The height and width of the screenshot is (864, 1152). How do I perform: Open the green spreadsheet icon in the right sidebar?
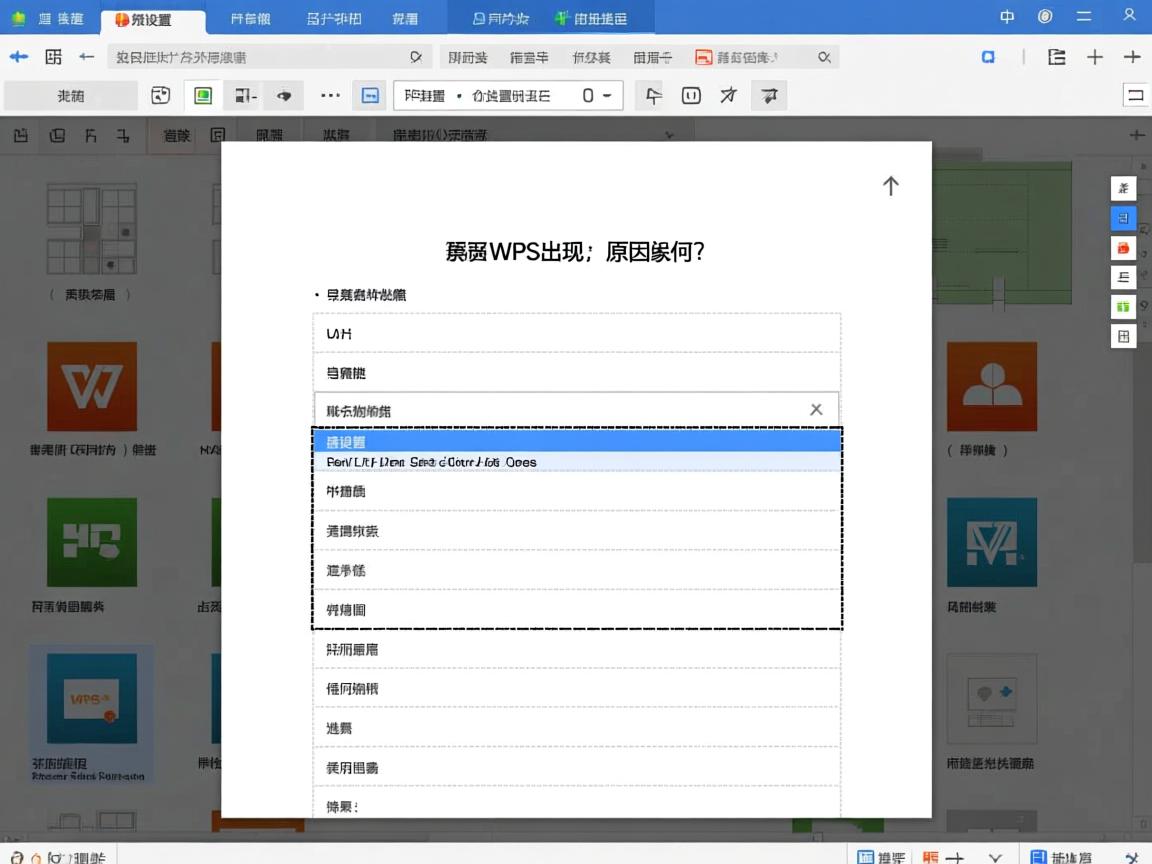tap(1123, 306)
